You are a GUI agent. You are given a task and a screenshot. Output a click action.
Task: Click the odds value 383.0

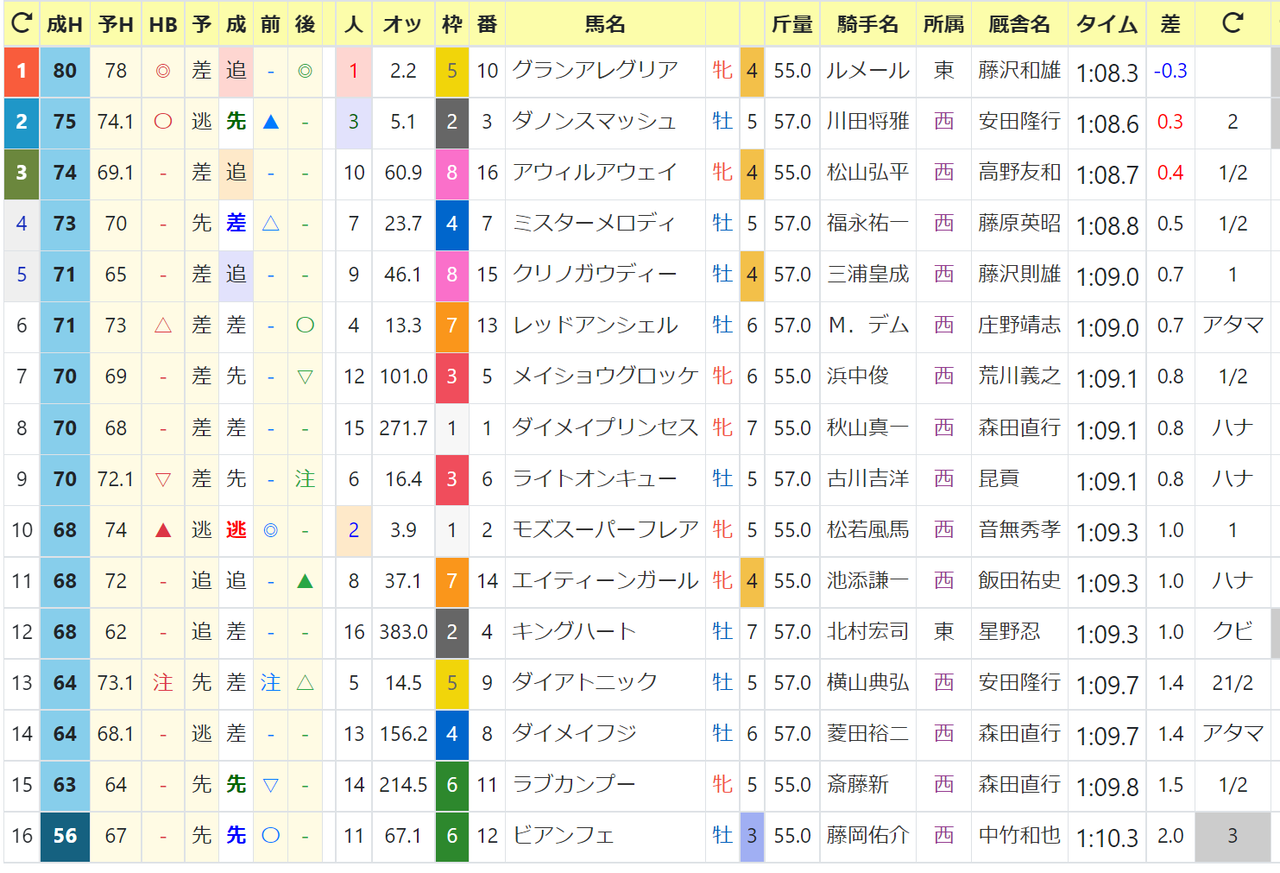(x=403, y=632)
